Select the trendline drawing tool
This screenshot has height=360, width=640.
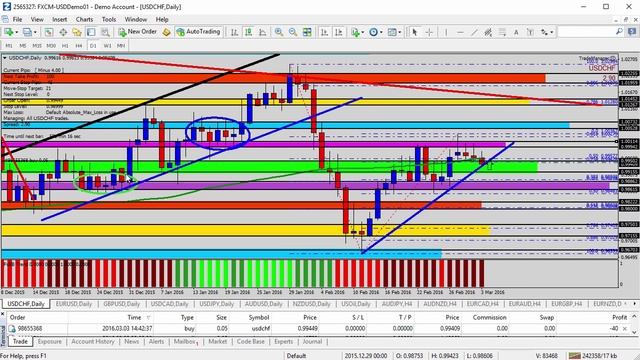[x=474, y=32]
